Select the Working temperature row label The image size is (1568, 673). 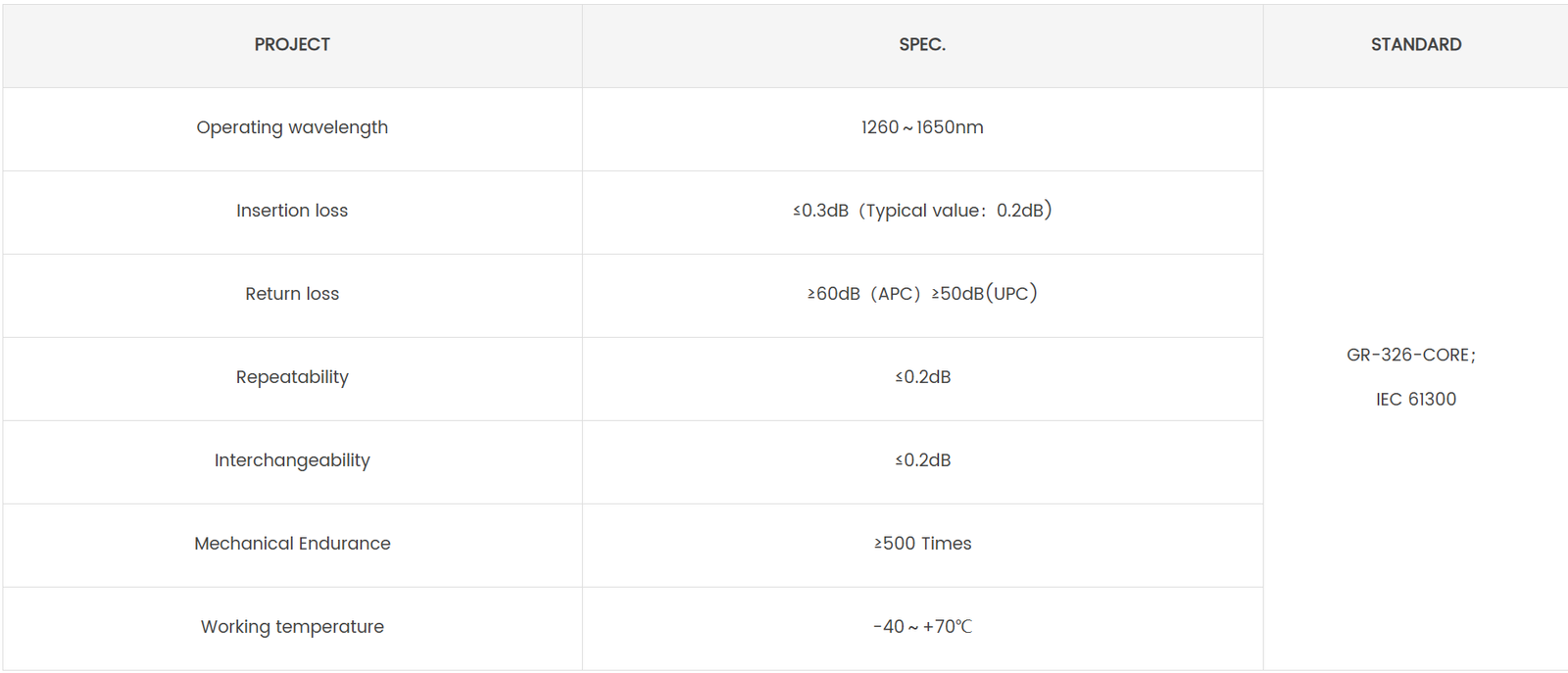pos(292,627)
